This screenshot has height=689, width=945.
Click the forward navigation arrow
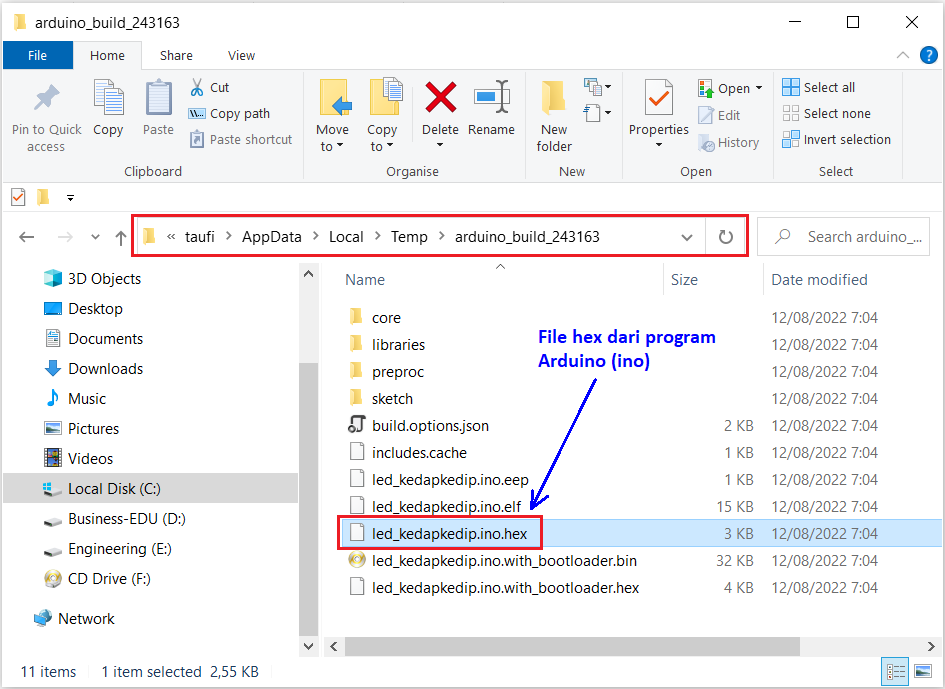64,237
